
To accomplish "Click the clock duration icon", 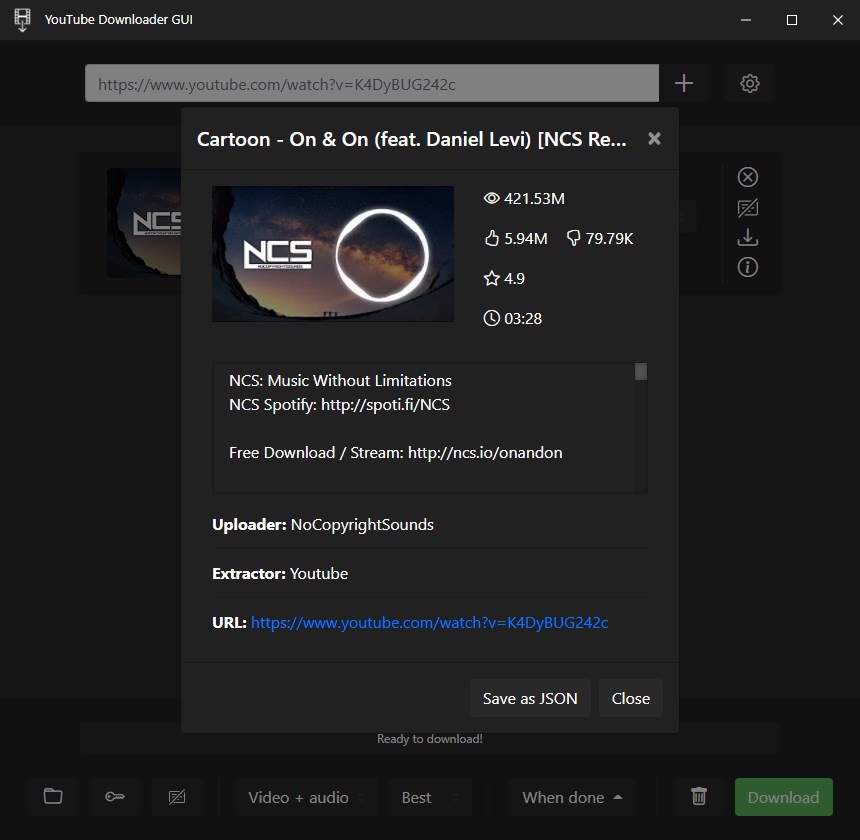I will coord(491,318).
